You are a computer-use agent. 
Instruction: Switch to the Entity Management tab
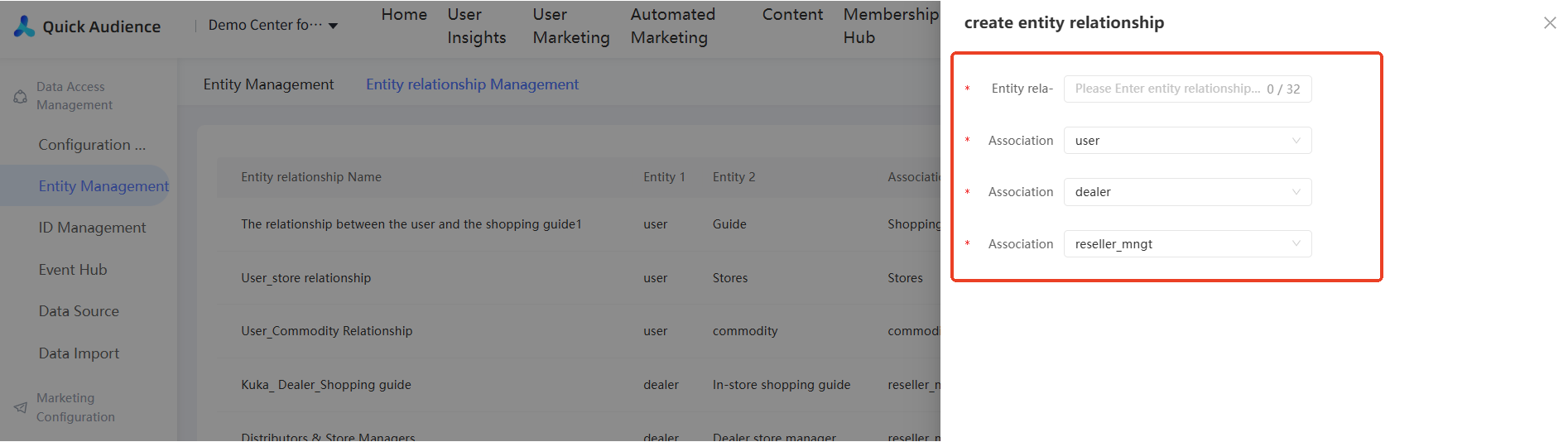click(x=268, y=84)
